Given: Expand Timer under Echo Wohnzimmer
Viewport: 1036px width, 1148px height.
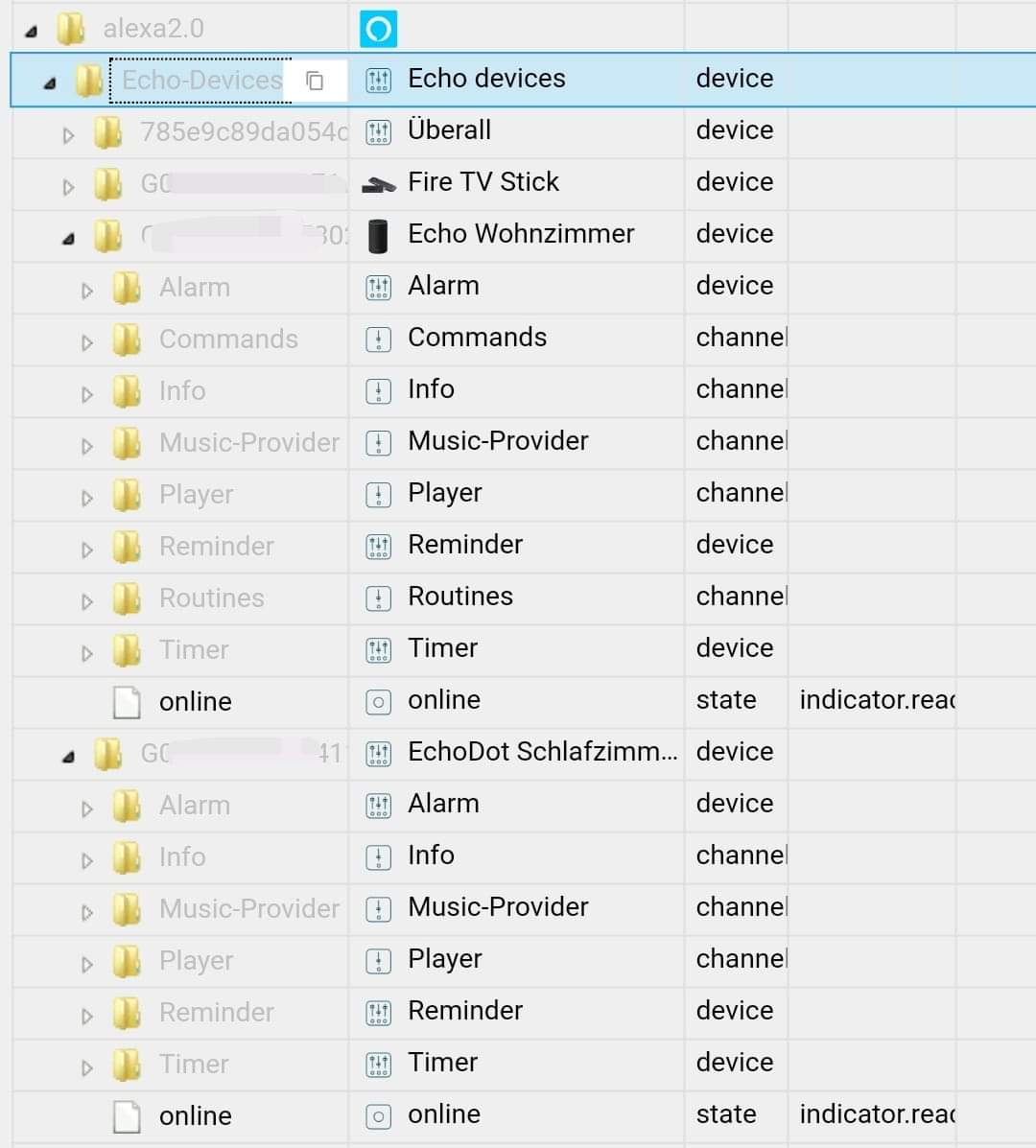Looking at the screenshot, I should click(x=87, y=653).
